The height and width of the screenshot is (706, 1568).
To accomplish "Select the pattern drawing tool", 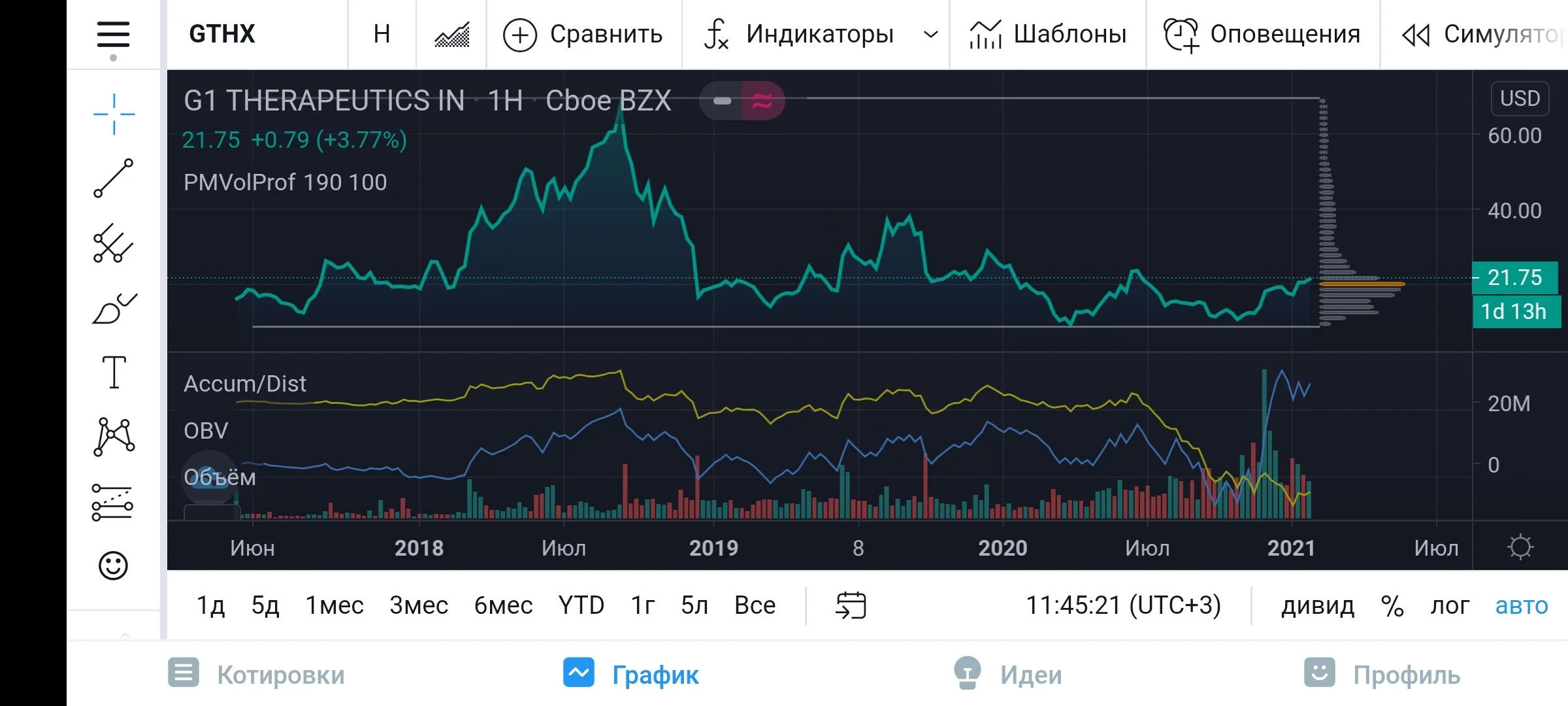I will 114,437.
